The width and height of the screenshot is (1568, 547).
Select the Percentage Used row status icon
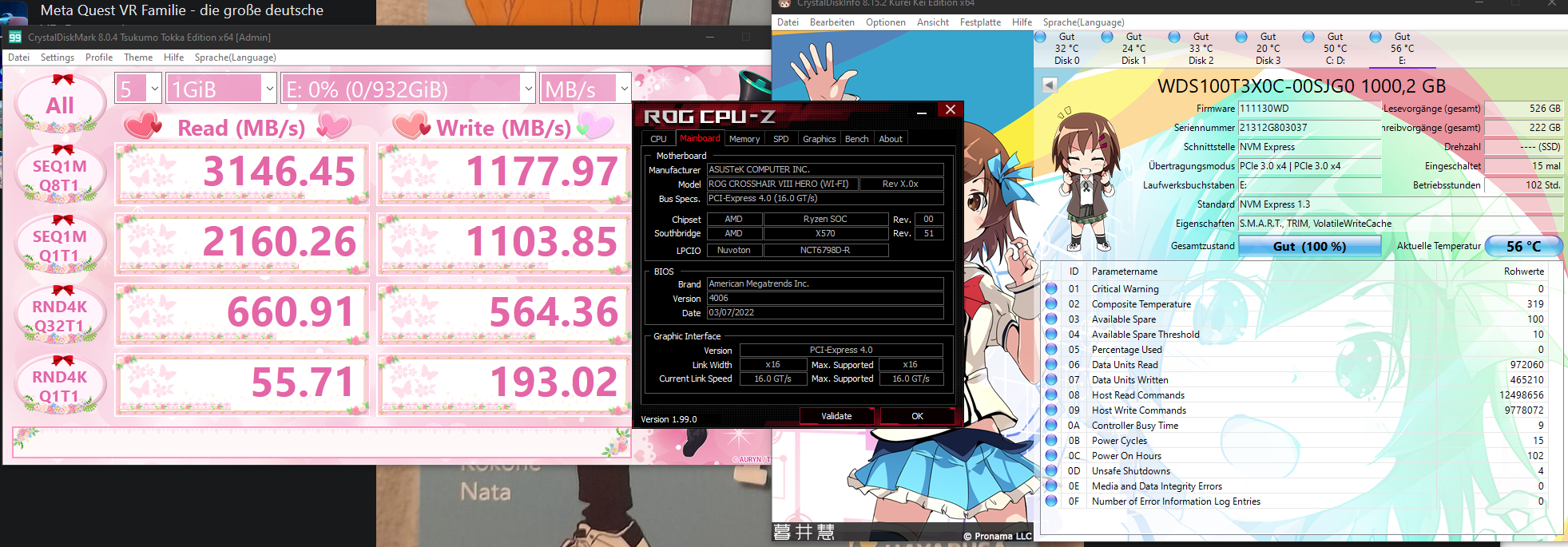click(x=1051, y=350)
